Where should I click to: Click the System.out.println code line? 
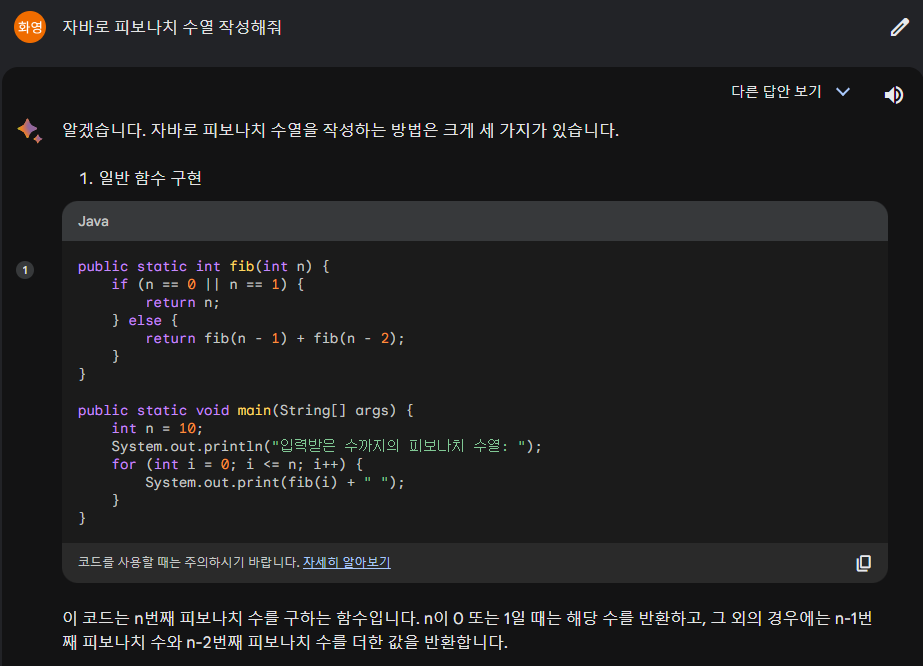pyautogui.click(x=326, y=446)
